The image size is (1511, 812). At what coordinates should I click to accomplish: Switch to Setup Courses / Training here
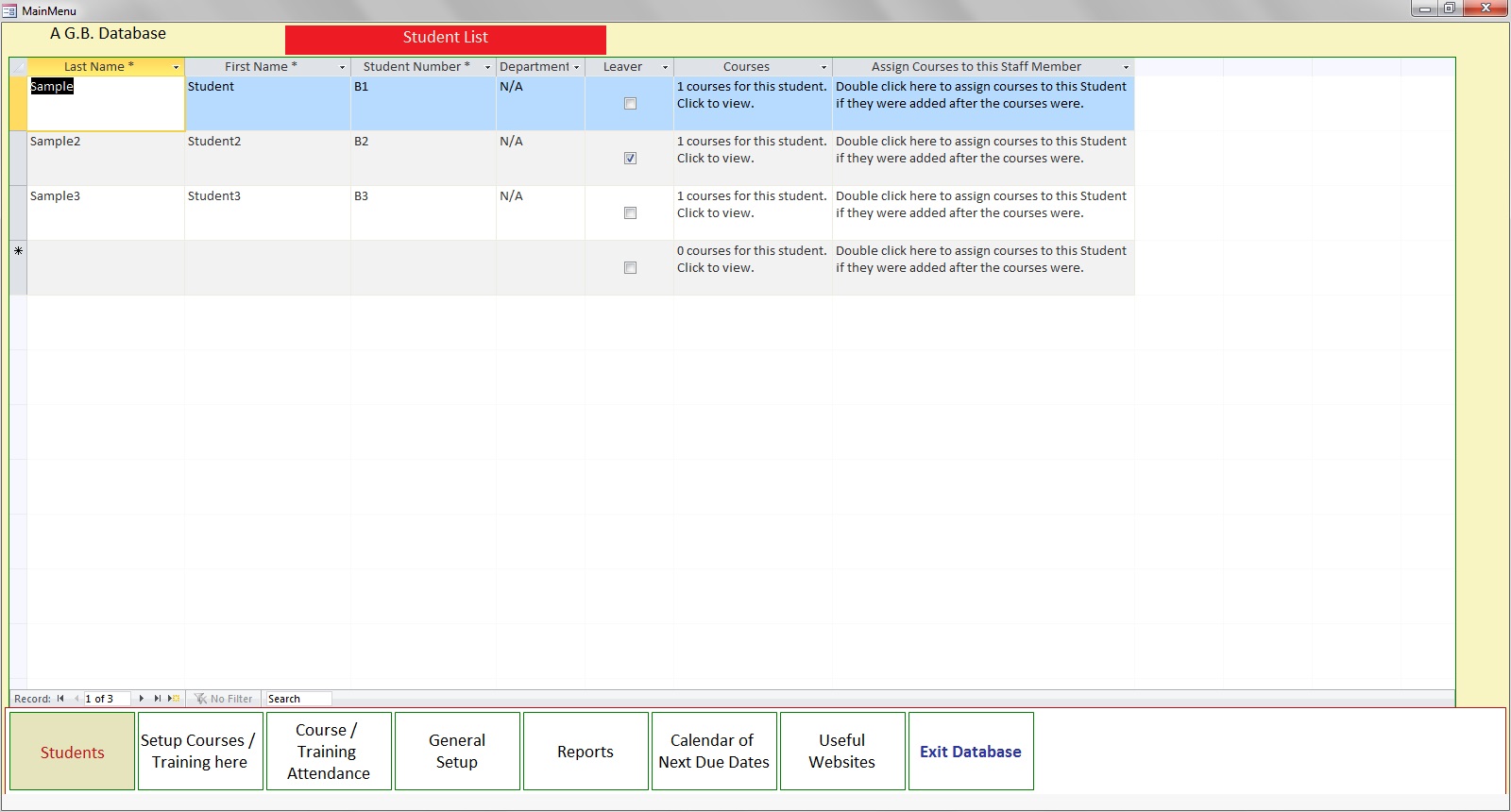pos(200,752)
